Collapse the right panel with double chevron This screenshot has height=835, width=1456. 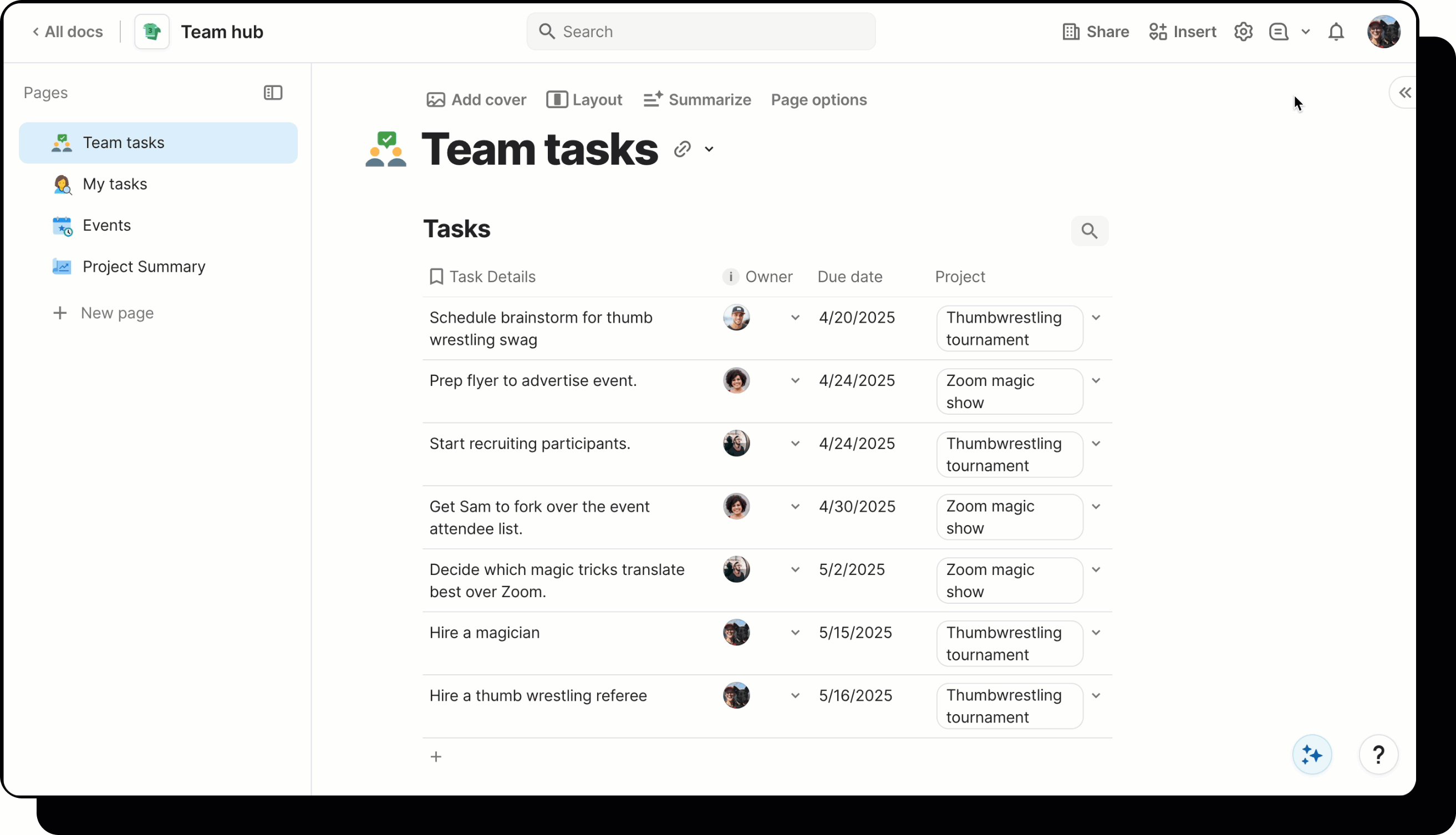click(1404, 93)
